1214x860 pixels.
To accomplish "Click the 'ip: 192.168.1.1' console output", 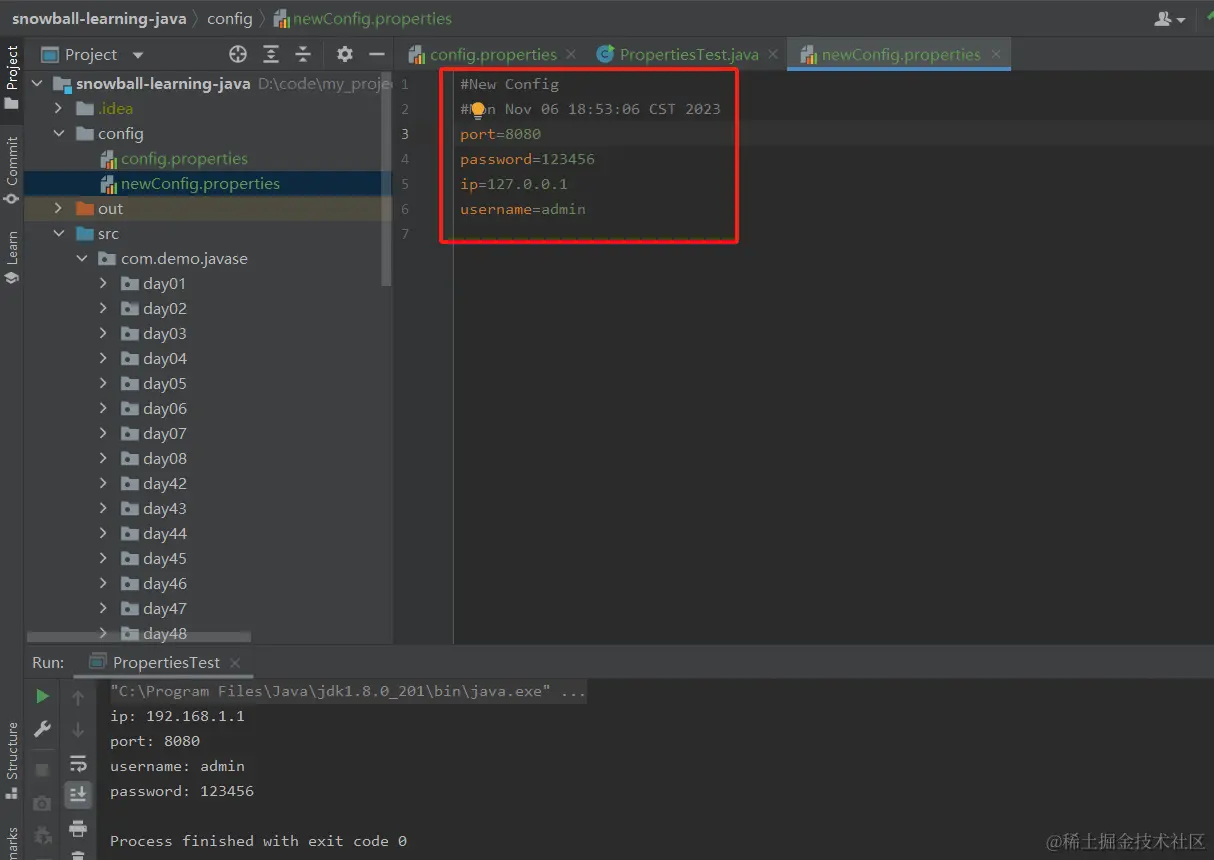I will pyautogui.click(x=177, y=716).
